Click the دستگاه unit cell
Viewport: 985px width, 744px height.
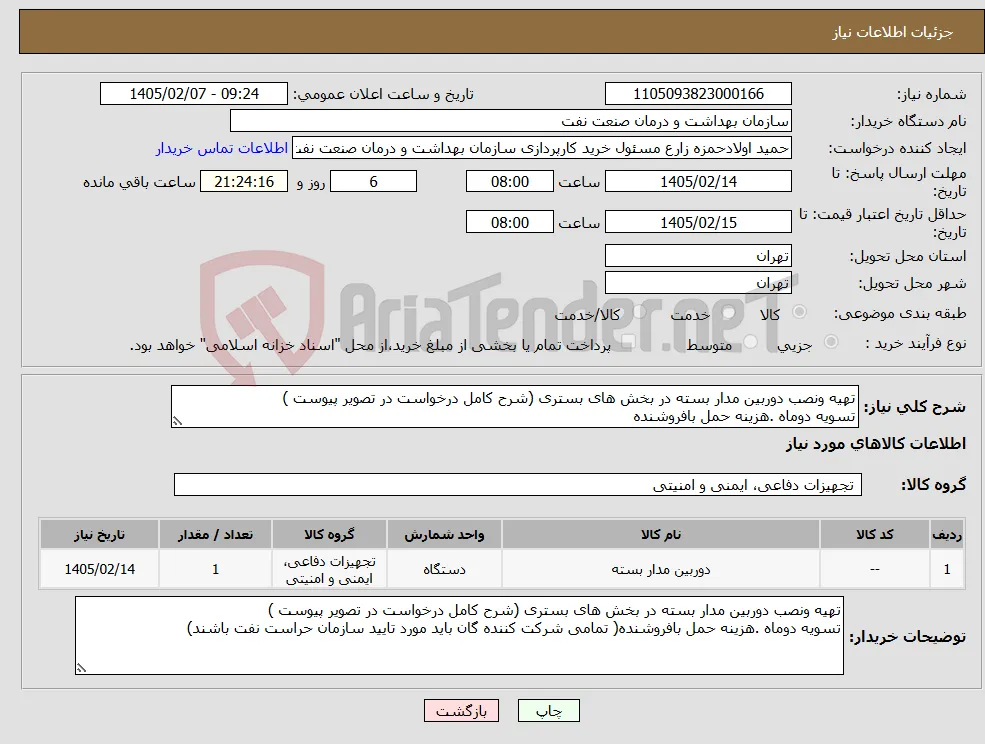(444, 569)
